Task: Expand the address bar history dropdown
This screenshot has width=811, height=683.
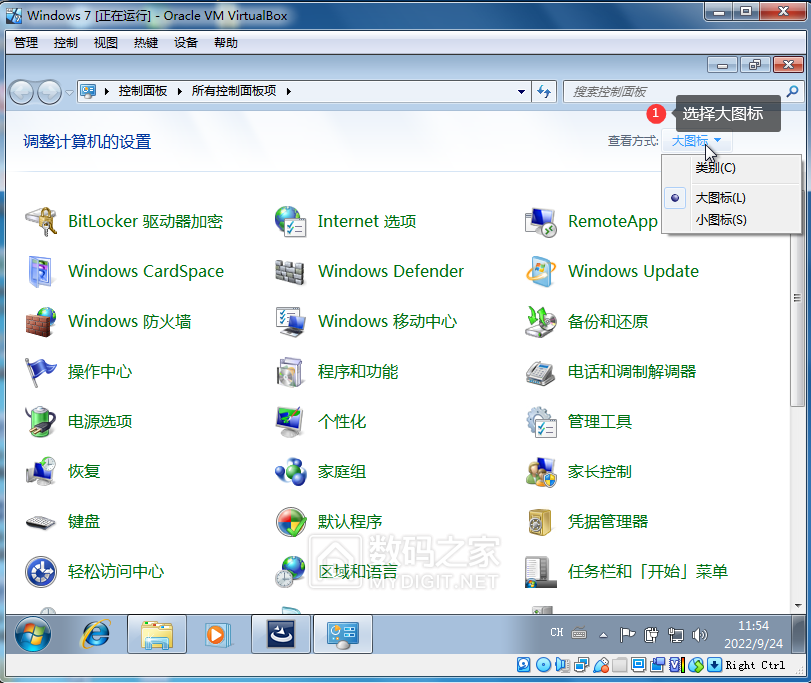Action: click(x=521, y=92)
